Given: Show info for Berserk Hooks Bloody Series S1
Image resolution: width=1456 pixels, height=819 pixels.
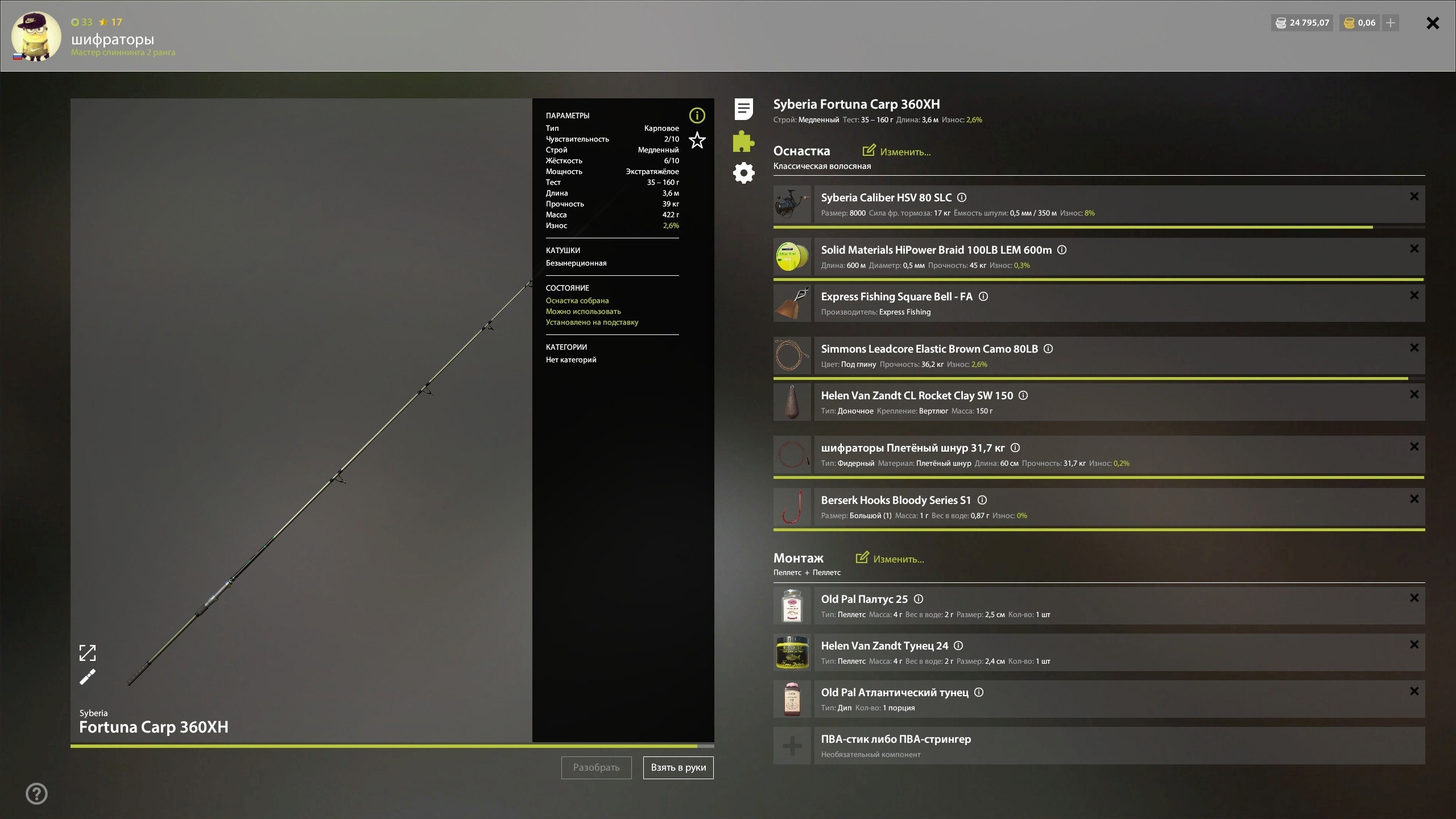Looking at the screenshot, I should [982, 500].
